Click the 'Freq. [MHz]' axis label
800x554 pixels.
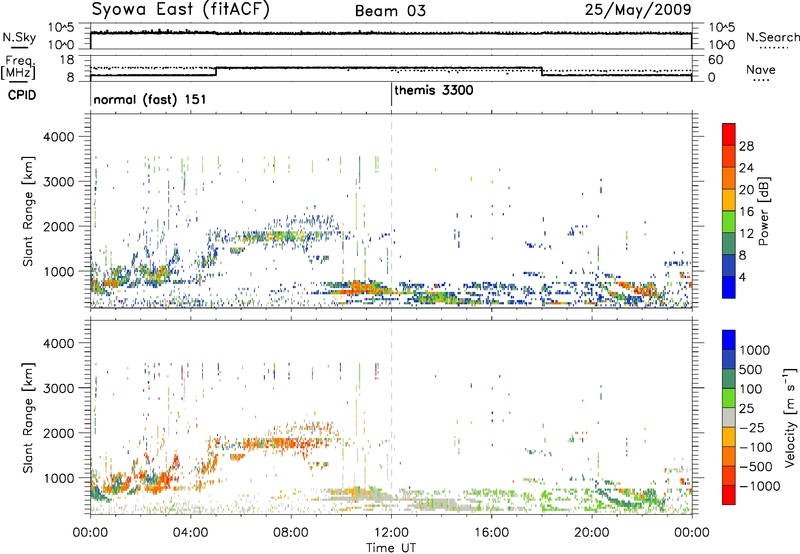19,68
